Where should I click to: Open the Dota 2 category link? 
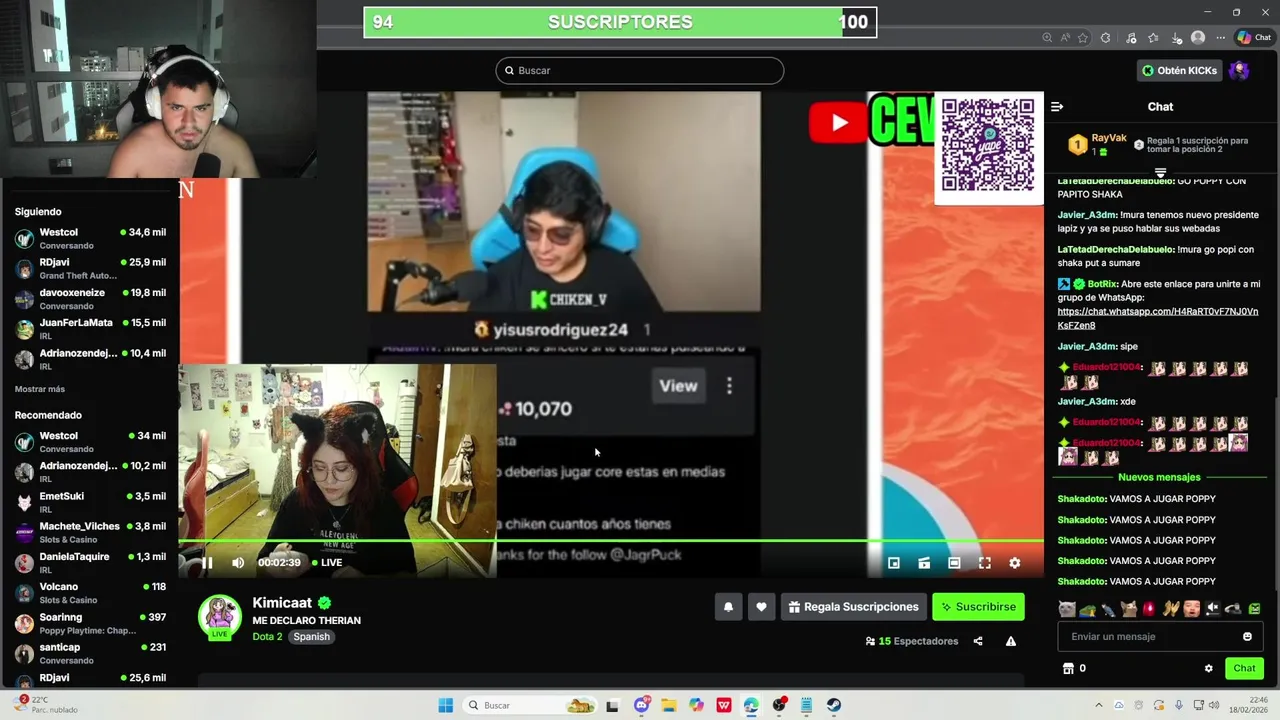tap(267, 637)
